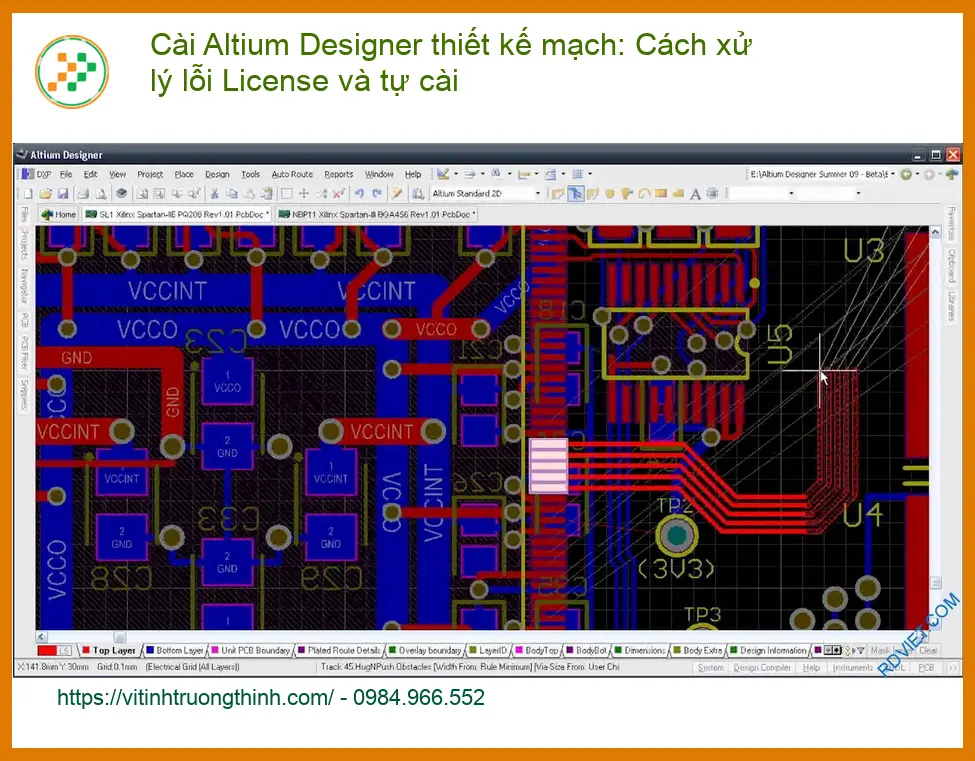The width and height of the screenshot is (975, 761).
Task: Open the Design menu
Action: click(x=217, y=175)
